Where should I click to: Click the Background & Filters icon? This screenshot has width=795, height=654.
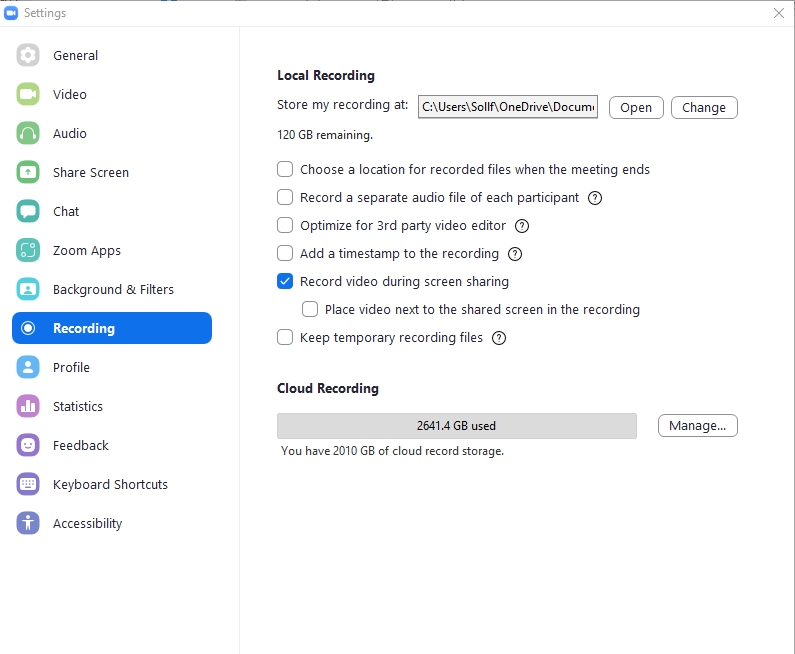[28, 290]
